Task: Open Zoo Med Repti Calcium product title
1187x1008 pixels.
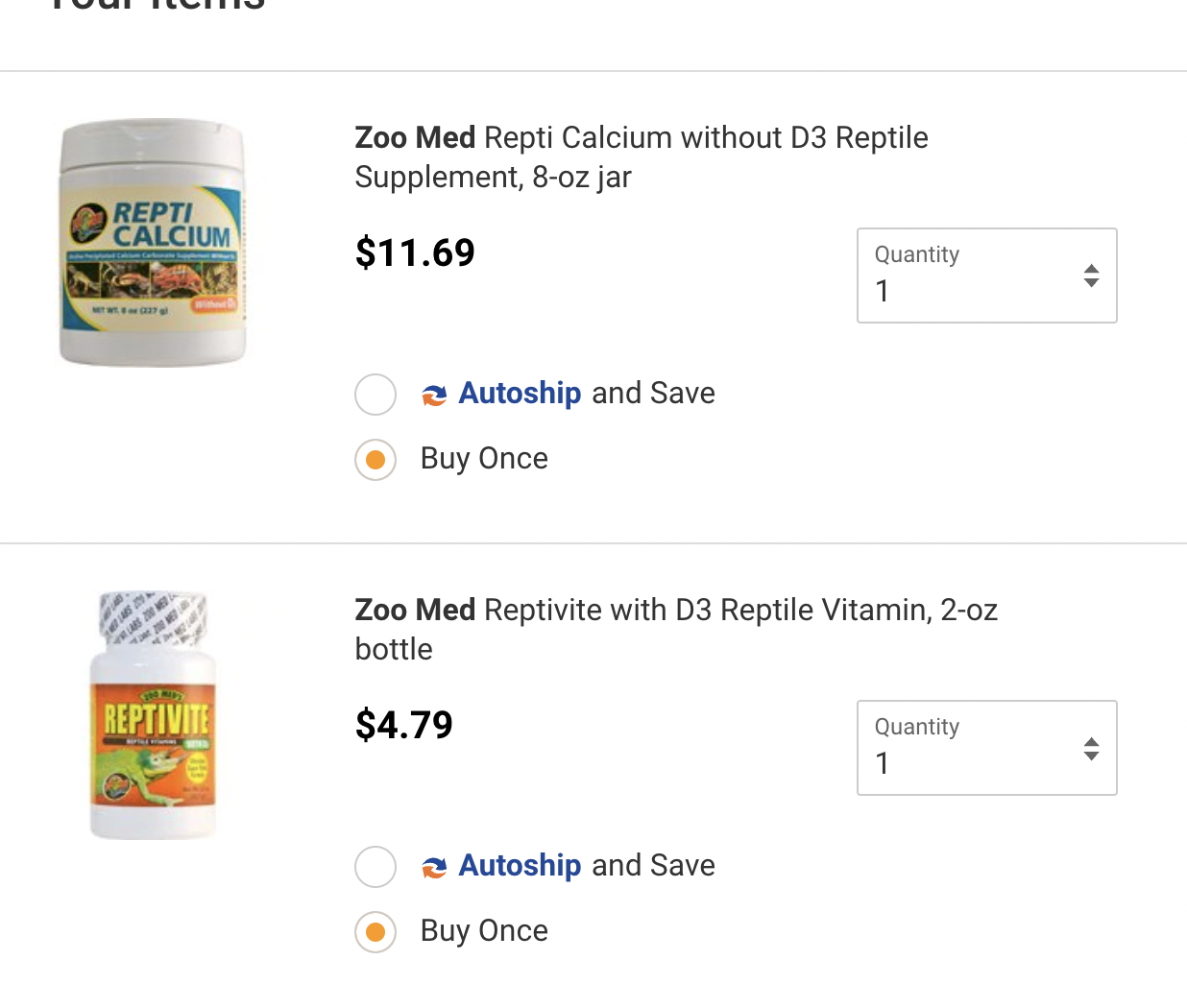Action: (641, 156)
